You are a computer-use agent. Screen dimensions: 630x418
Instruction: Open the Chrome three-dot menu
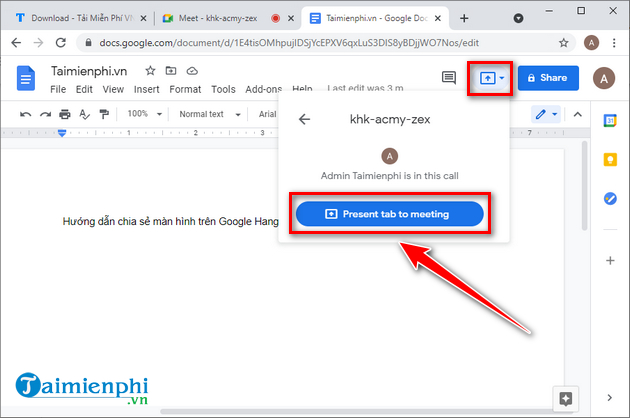point(614,43)
